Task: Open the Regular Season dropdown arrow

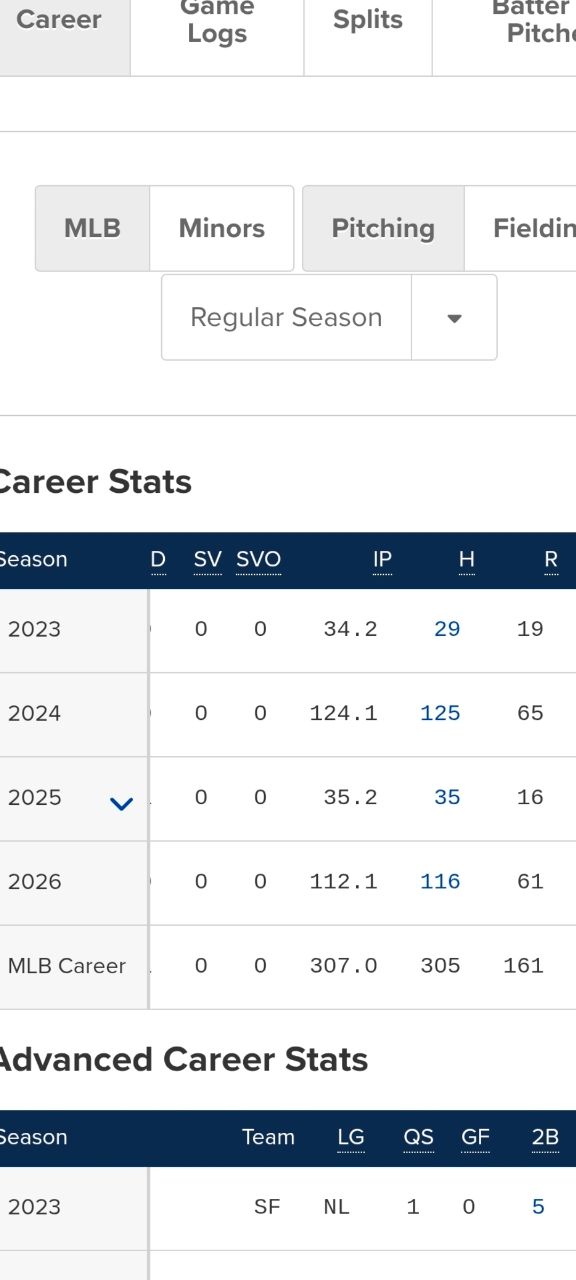Action: (x=454, y=318)
